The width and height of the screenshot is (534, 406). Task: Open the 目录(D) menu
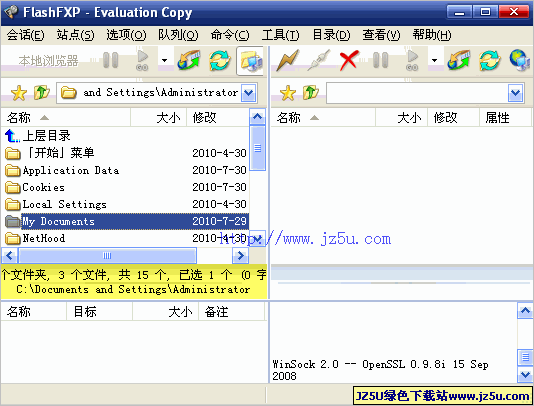pos(331,35)
